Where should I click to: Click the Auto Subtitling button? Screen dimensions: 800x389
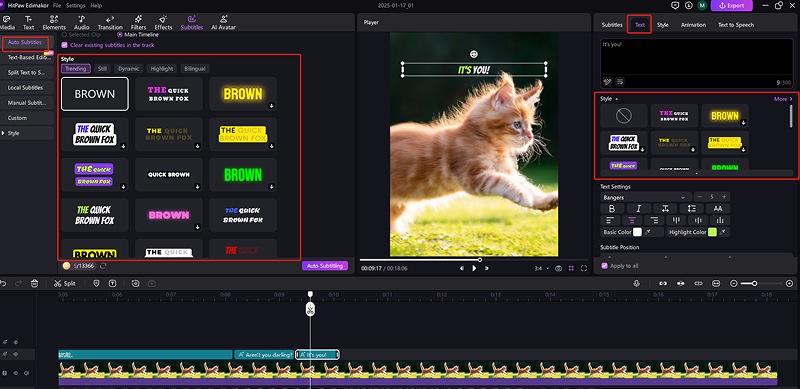click(324, 266)
